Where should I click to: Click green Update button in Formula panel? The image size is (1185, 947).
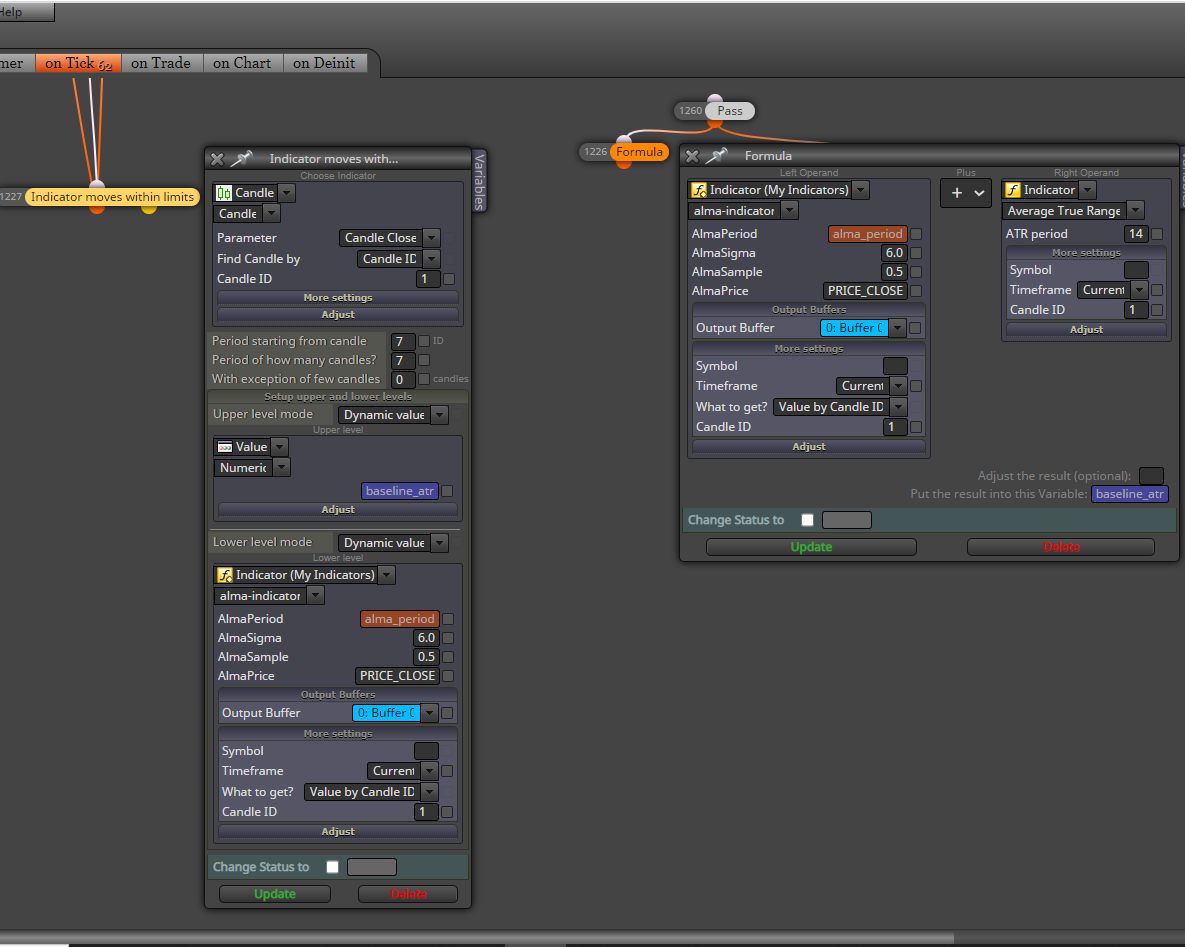[x=811, y=546]
